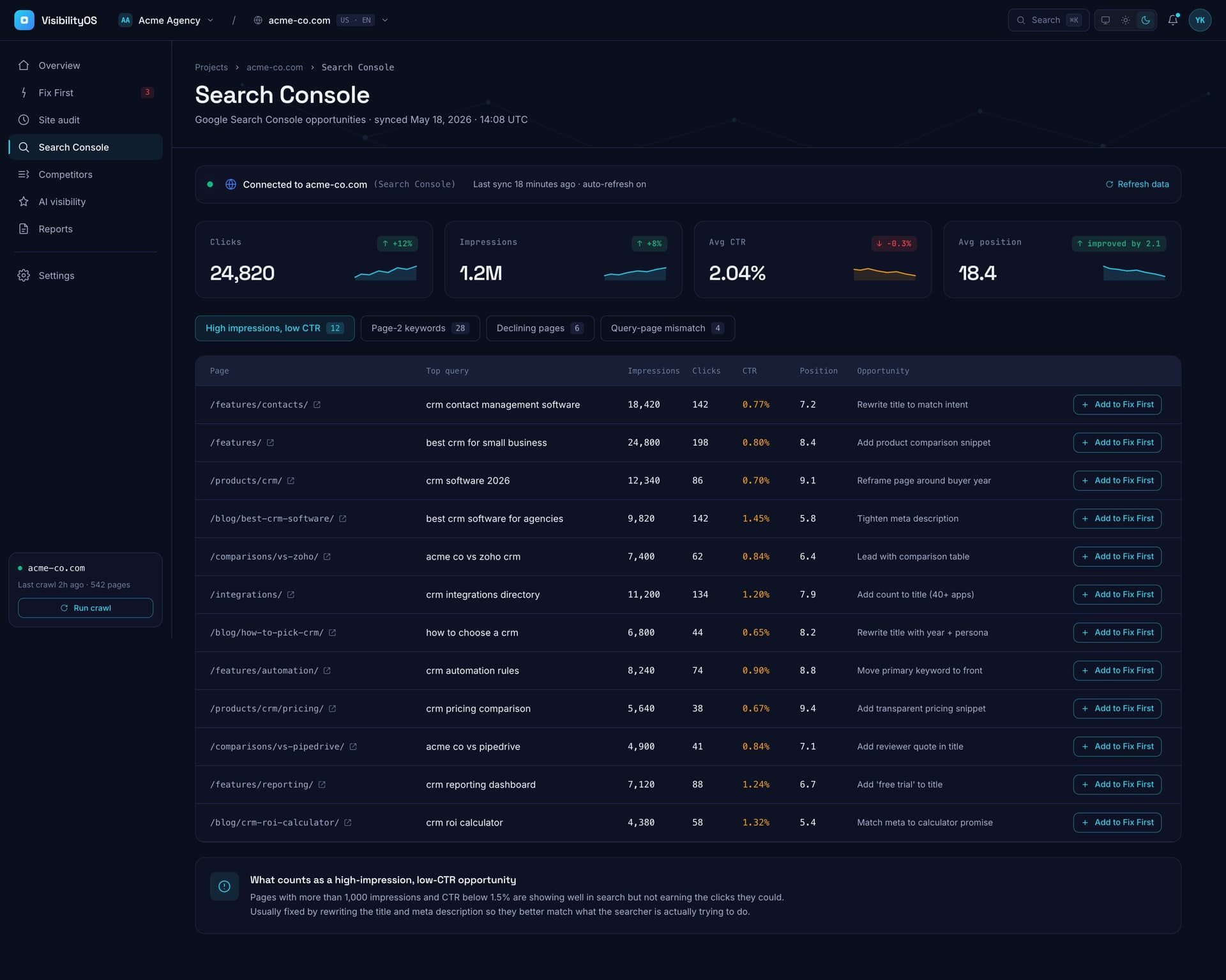Click Projects breadcrumb link
This screenshot has width=1226, height=980.
(x=211, y=67)
